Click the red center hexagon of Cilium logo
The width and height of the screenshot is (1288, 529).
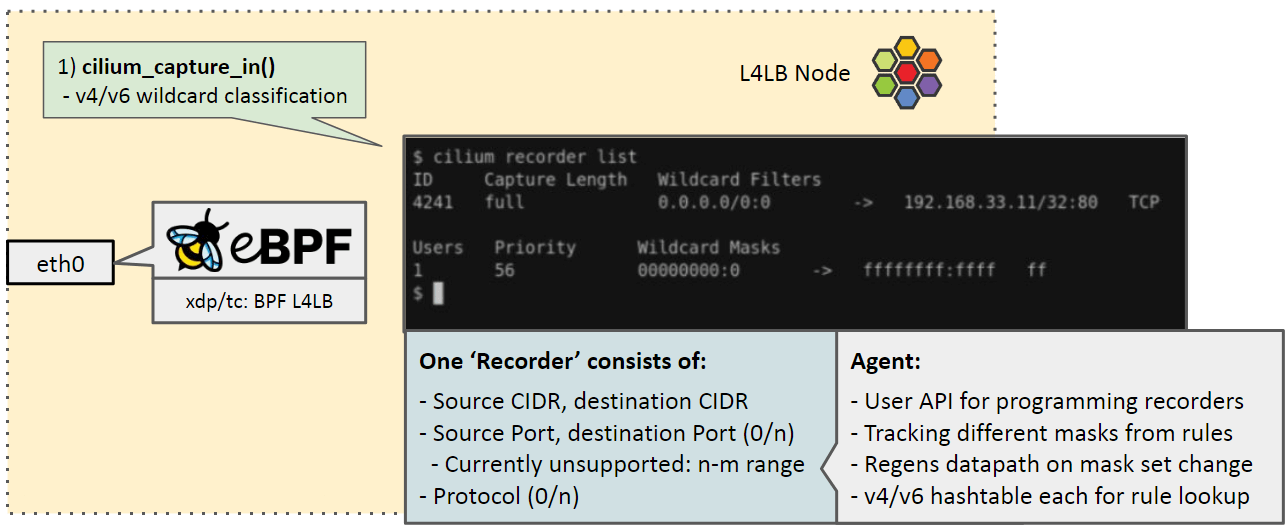click(906, 72)
